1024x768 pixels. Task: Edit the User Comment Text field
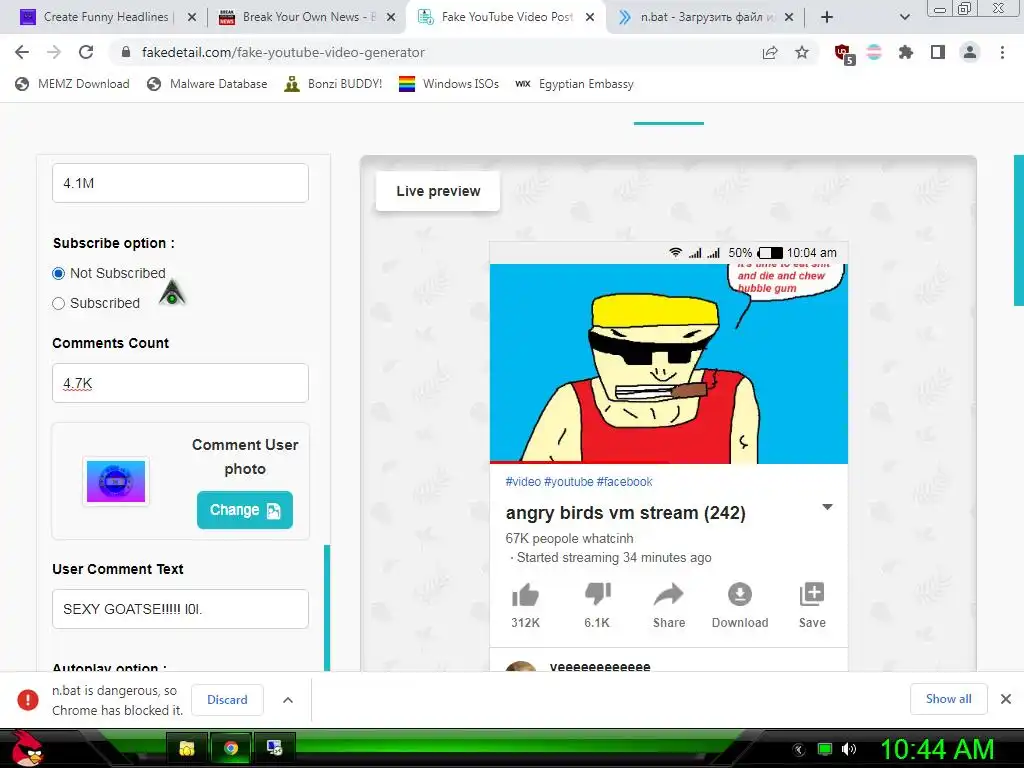180,609
